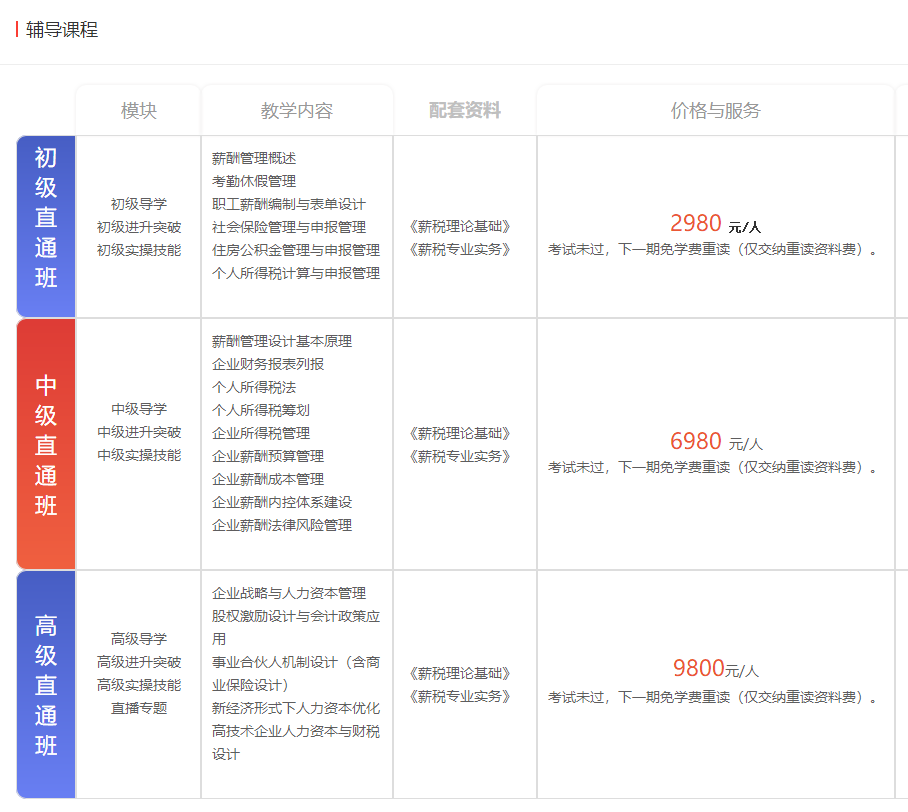Click the 高级导学 module text
The width and height of the screenshot is (908, 812).
click(138, 639)
